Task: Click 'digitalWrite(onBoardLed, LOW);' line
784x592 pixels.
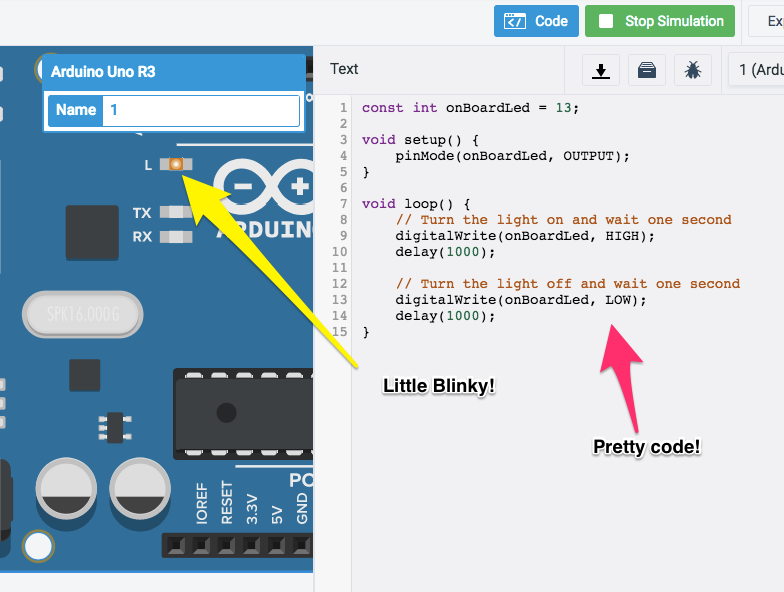Action: coord(520,300)
